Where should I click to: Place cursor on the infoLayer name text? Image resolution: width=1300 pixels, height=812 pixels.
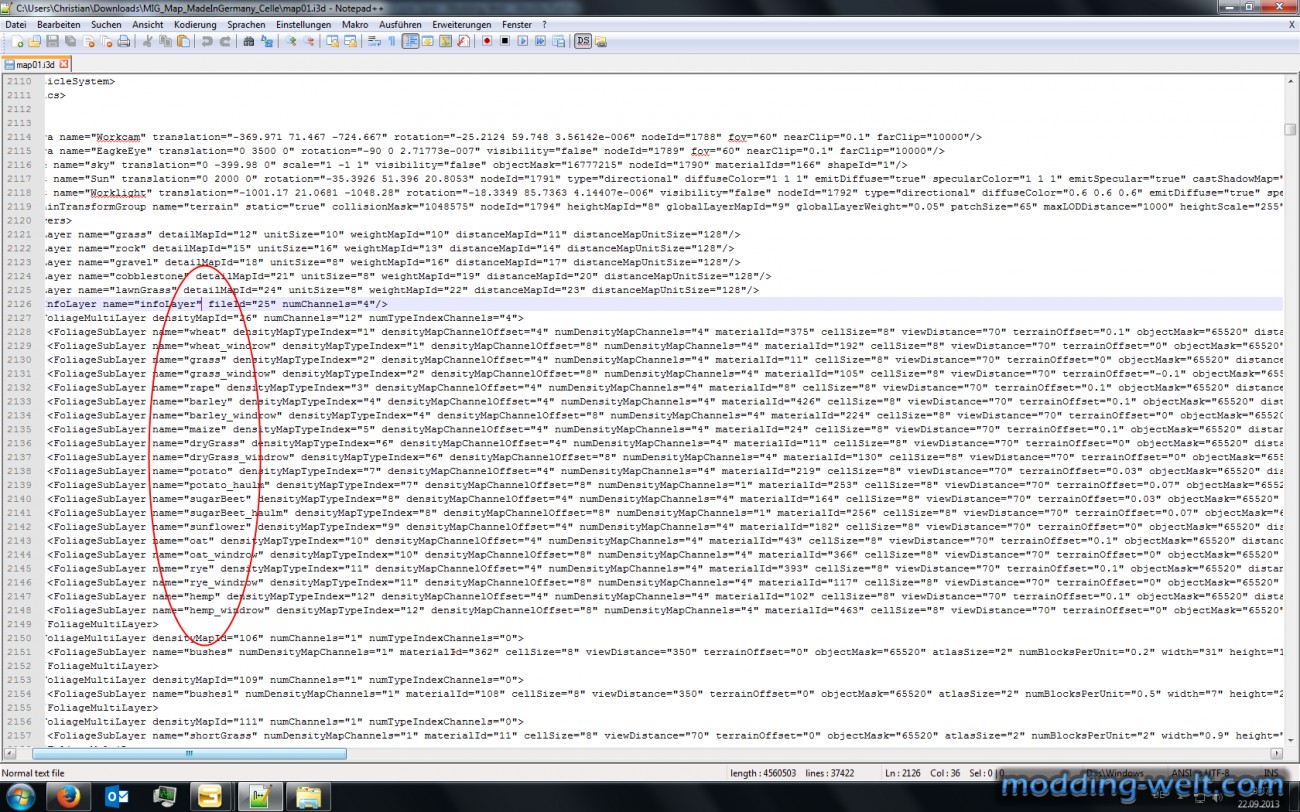(167, 303)
